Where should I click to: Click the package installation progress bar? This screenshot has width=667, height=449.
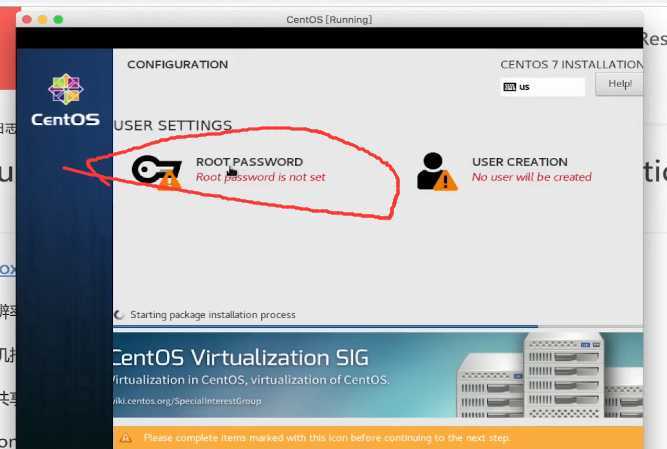pos(378,327)
